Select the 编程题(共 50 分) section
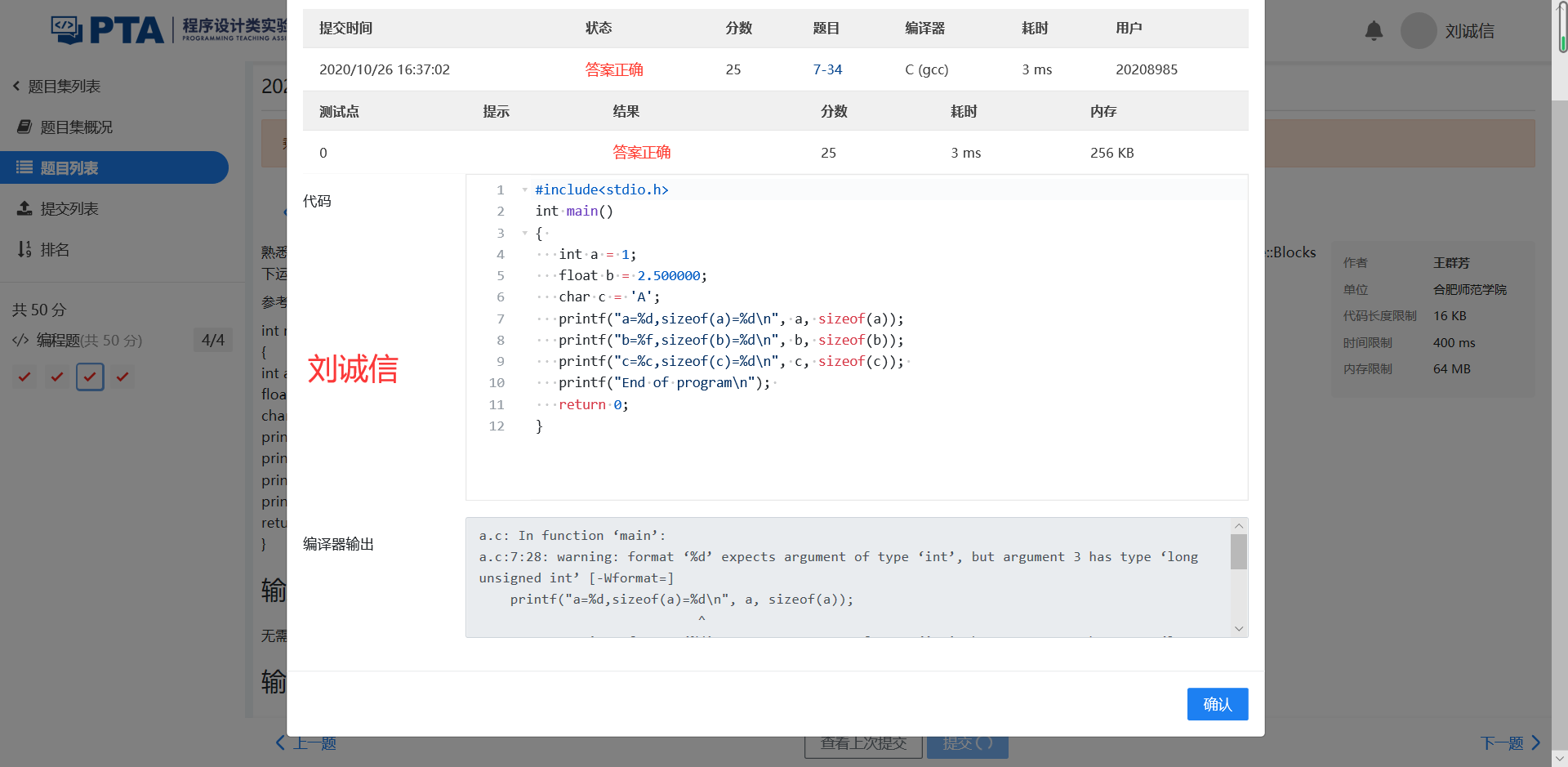This screenshot has width=1568, height=767. [89, 340]
